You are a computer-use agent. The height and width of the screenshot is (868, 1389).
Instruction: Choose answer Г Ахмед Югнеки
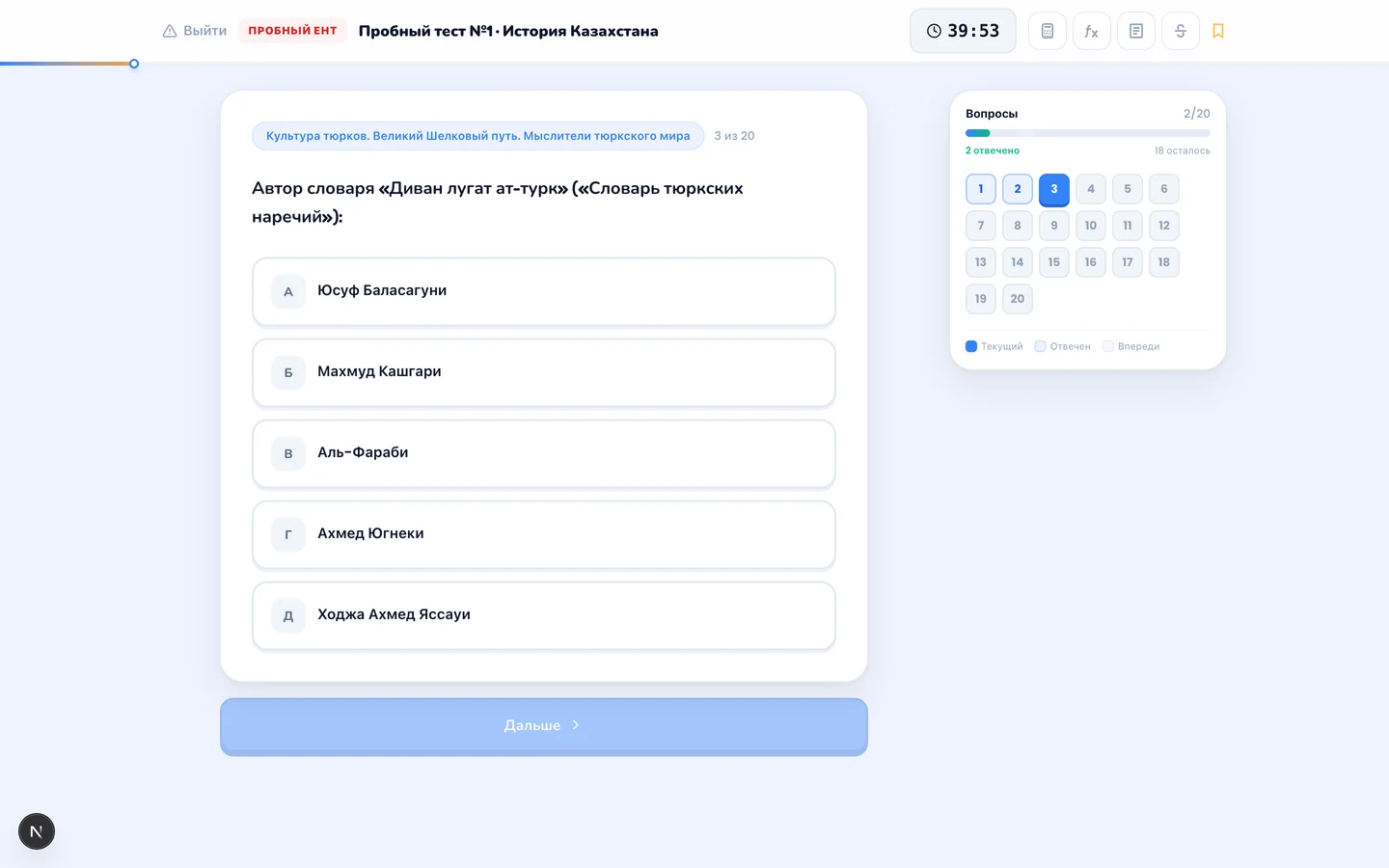click(x=544, y=534)
